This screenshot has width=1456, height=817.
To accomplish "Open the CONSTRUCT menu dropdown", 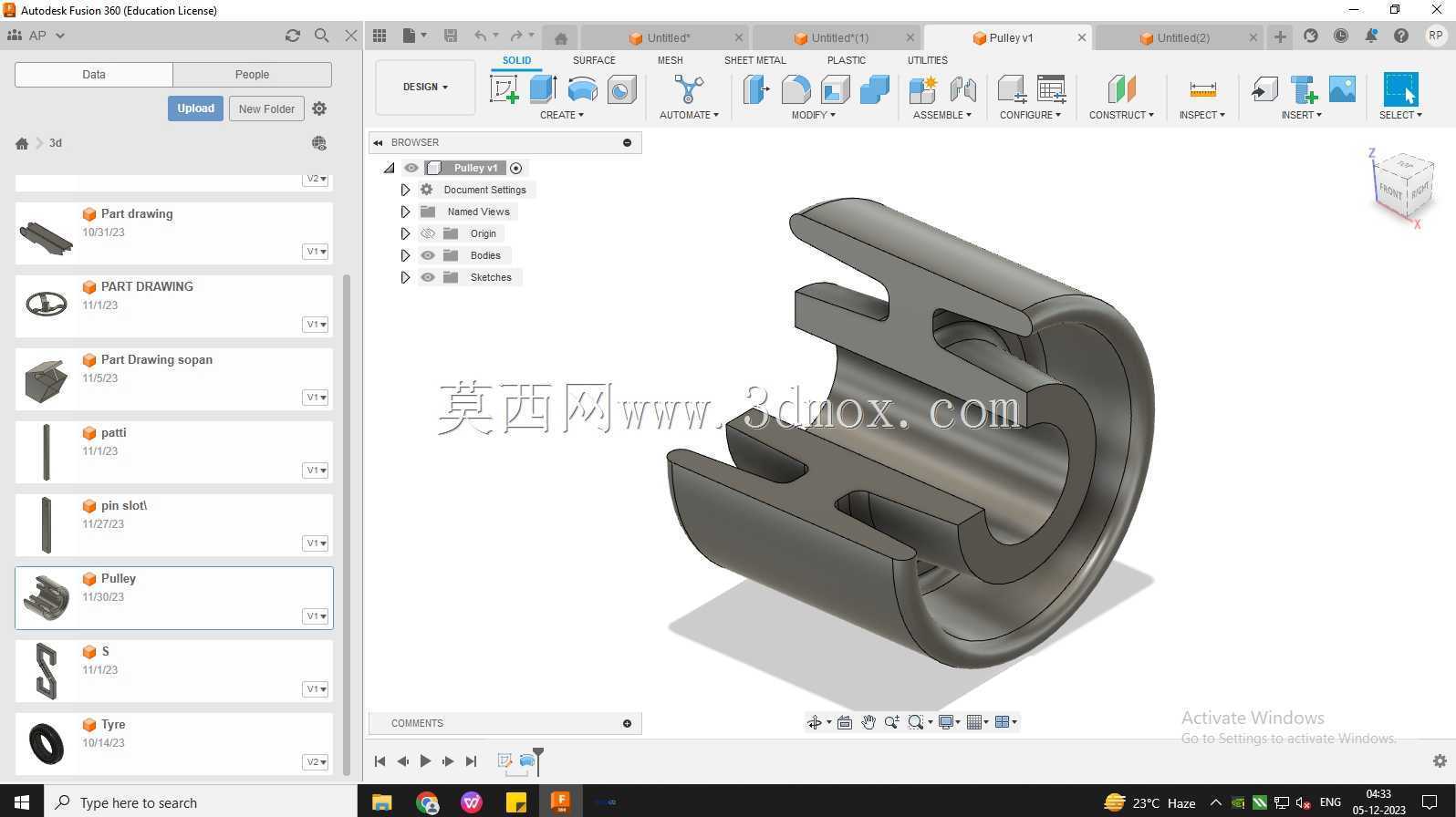I will pyautogui.click(x=1121, y=115).
